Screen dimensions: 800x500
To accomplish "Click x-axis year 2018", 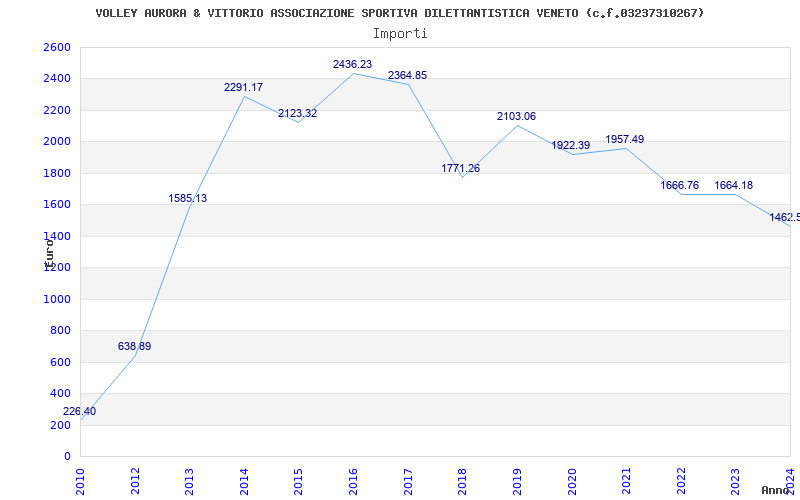I will point(462,482).
